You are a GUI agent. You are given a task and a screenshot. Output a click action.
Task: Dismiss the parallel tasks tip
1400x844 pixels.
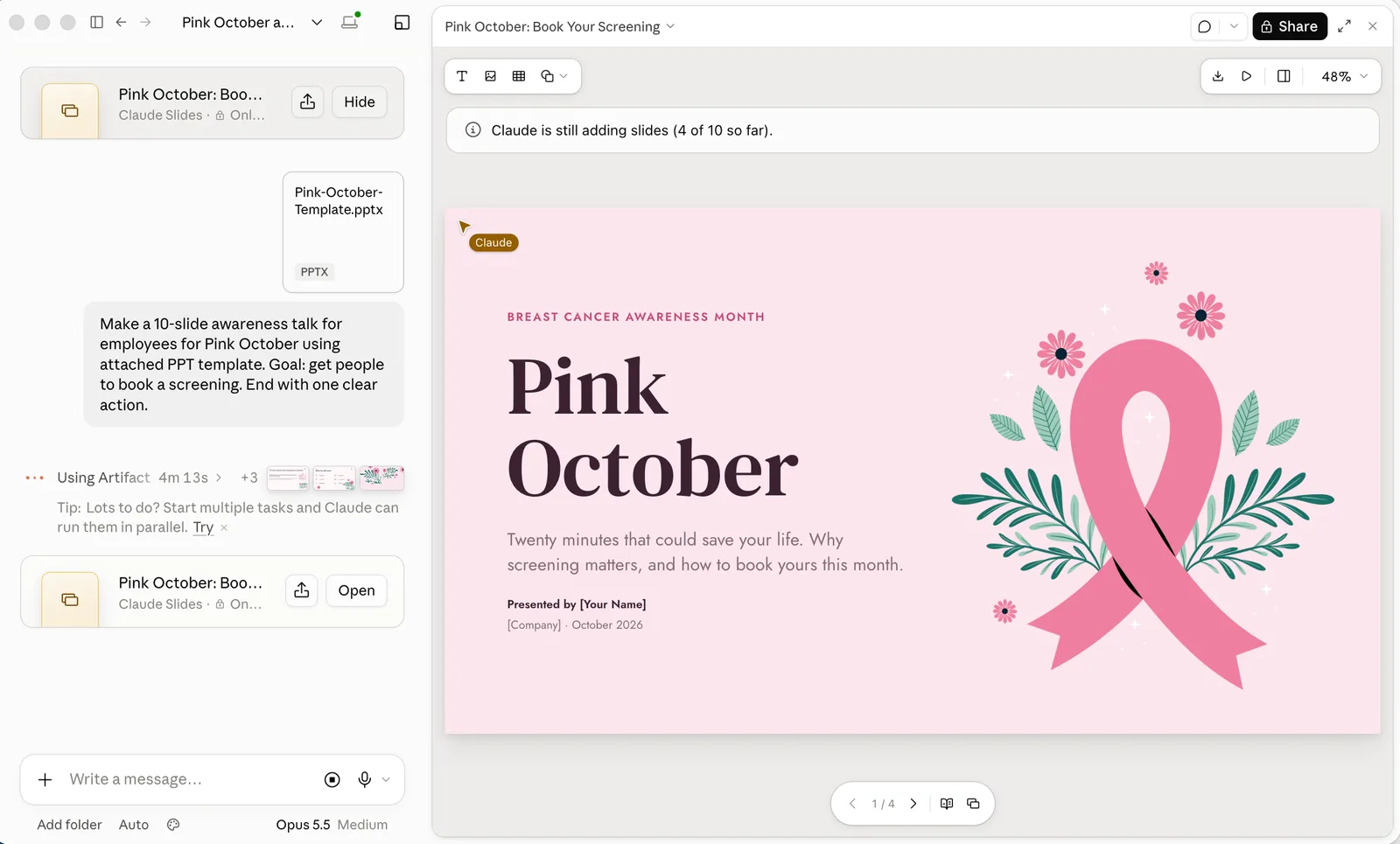click(x=224, y=527)
